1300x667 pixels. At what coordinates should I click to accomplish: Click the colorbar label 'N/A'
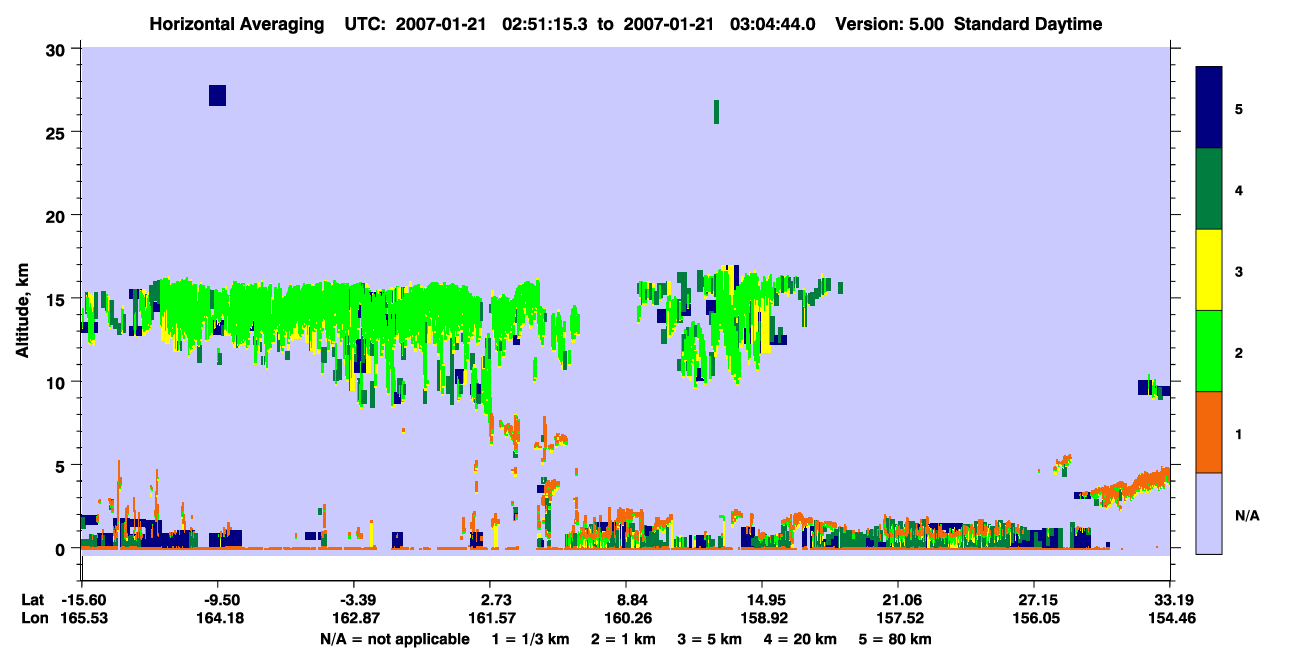pos(1246,516)
